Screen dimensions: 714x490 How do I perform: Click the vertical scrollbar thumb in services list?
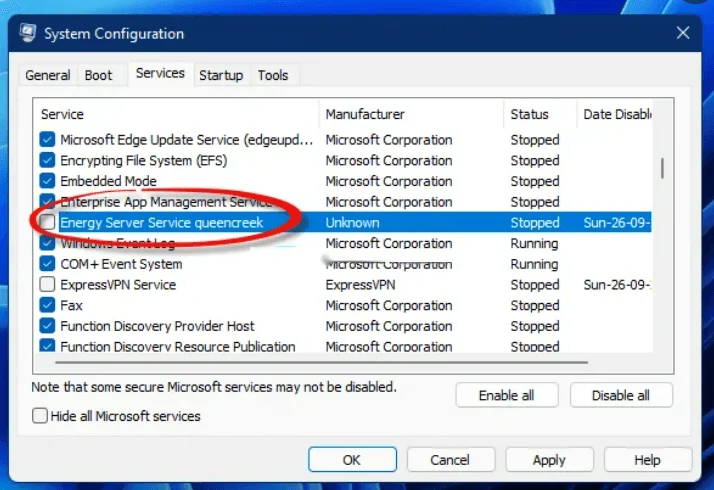tap(663, 168)
